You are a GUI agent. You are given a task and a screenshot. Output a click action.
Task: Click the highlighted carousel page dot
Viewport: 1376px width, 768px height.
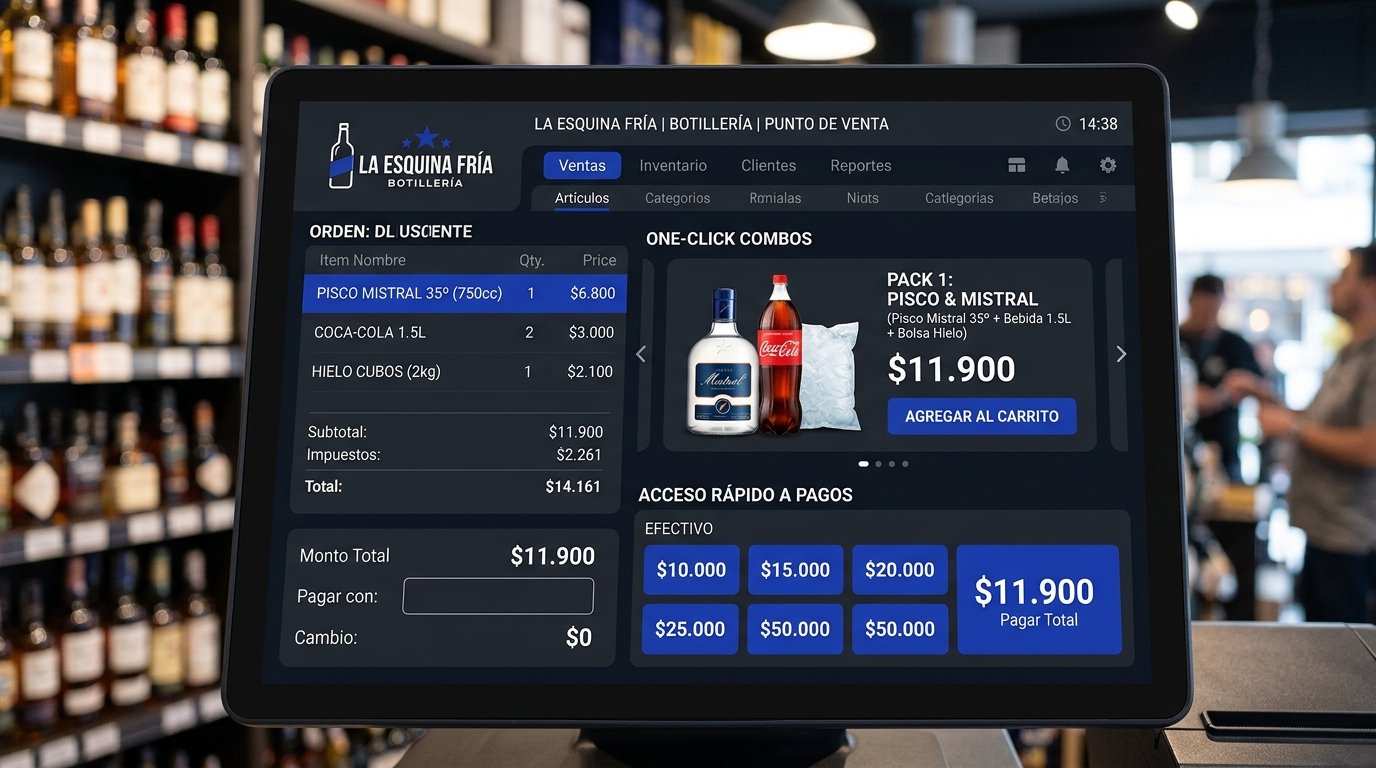pos(864,464)
